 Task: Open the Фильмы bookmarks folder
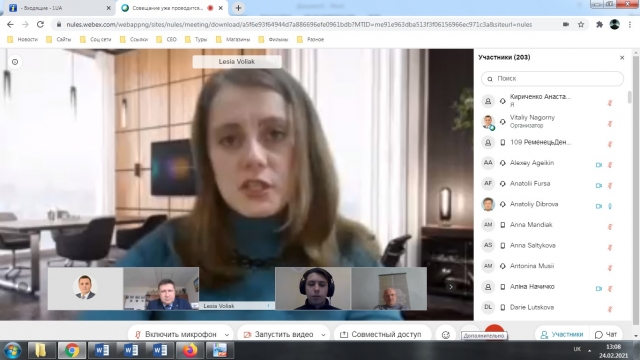(273, 40)
